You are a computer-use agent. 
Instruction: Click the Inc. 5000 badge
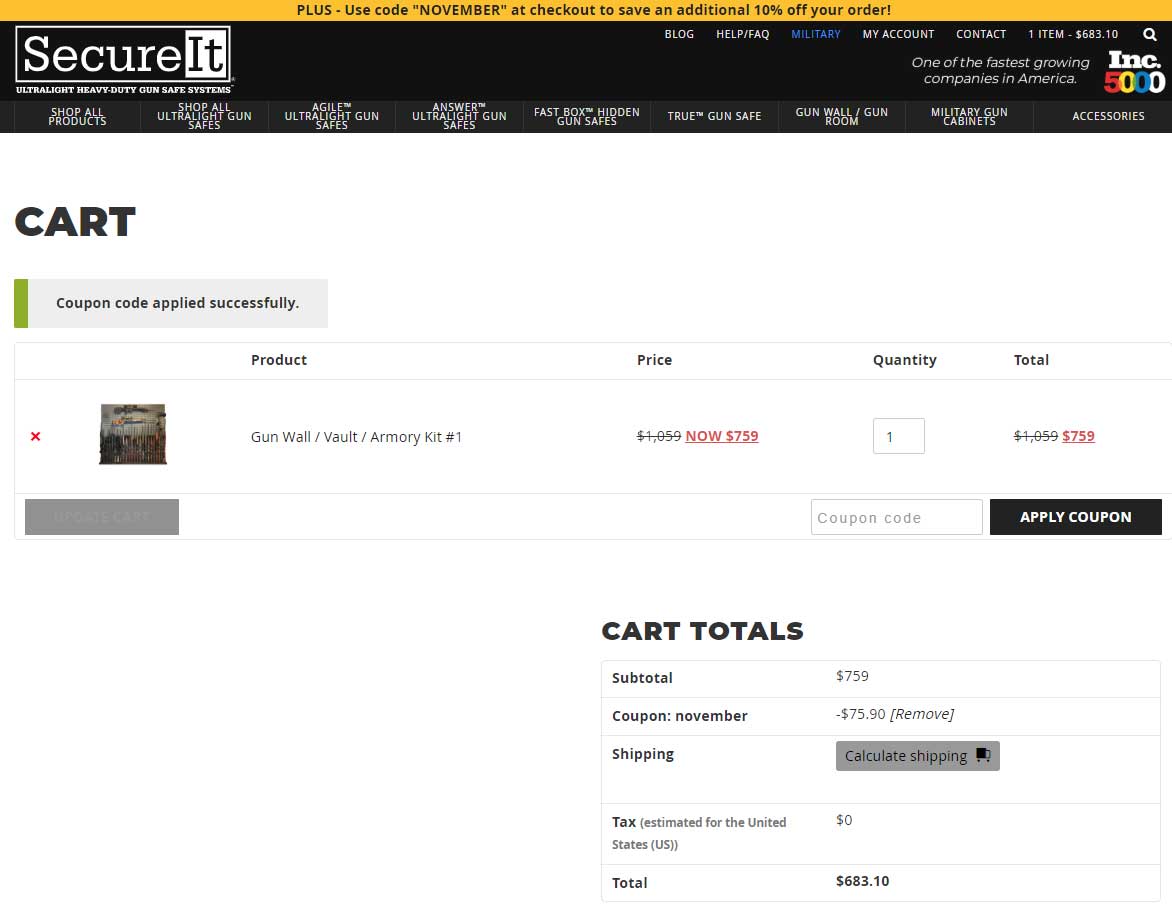[x=1134, y=72]
